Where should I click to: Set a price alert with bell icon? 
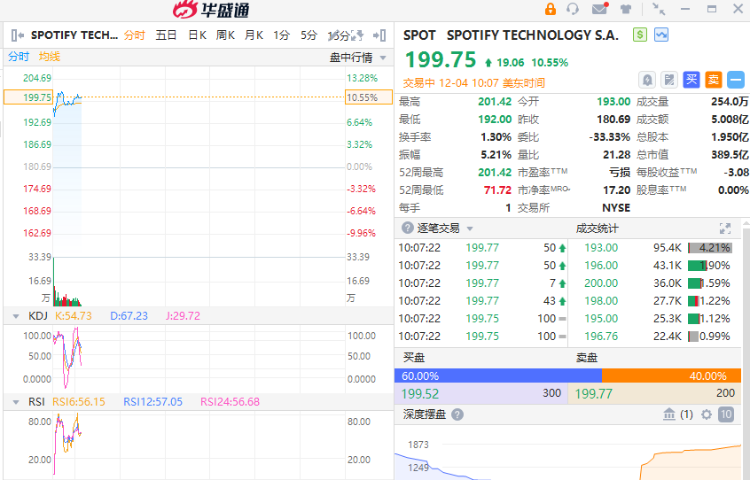point(647,79)
